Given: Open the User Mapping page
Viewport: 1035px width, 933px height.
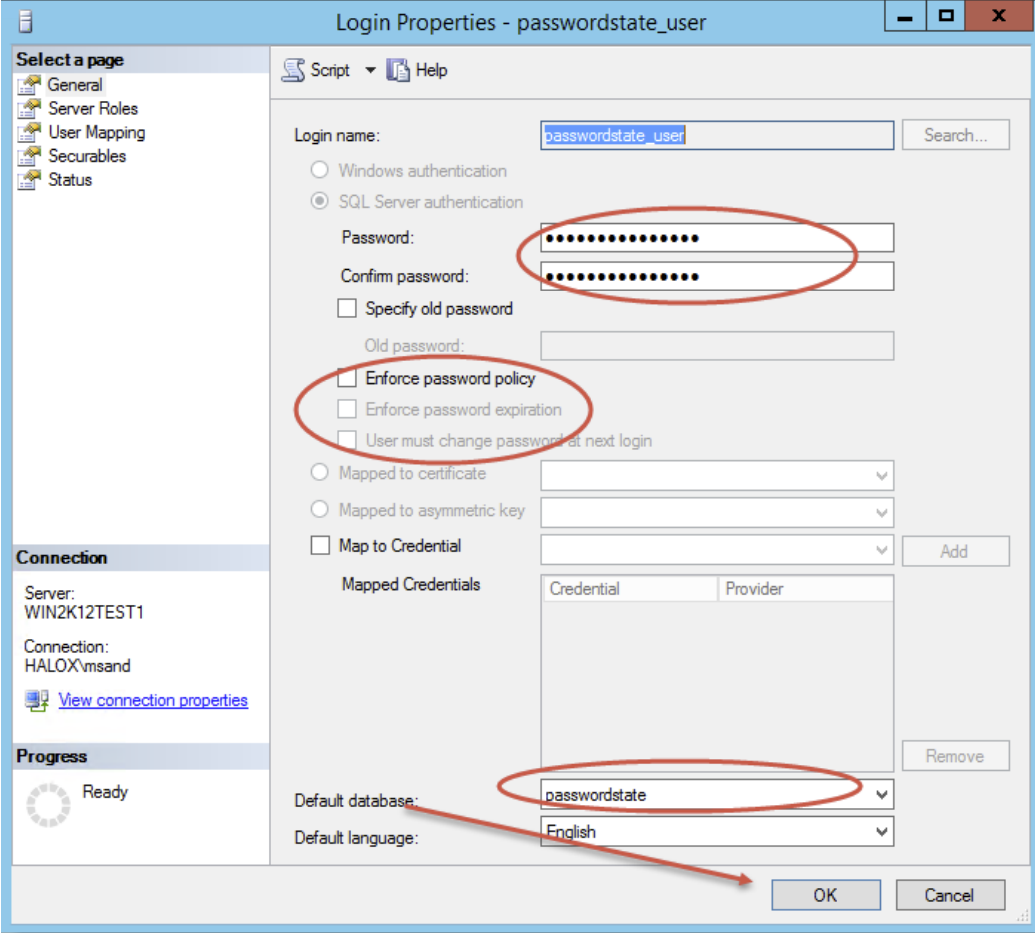Looking at the screenshot, I should point(96,133).
